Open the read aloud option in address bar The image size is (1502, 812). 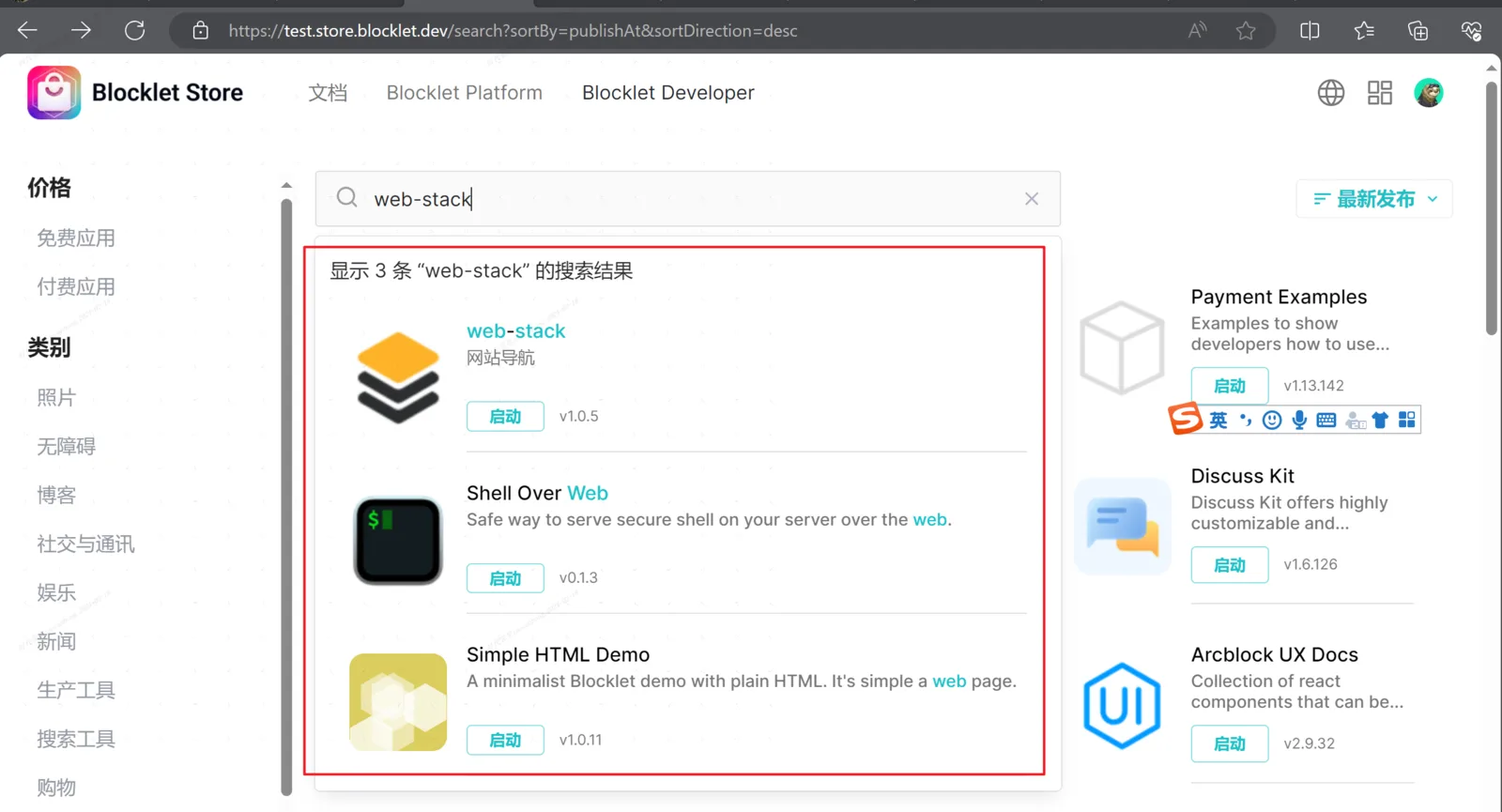1197,31
